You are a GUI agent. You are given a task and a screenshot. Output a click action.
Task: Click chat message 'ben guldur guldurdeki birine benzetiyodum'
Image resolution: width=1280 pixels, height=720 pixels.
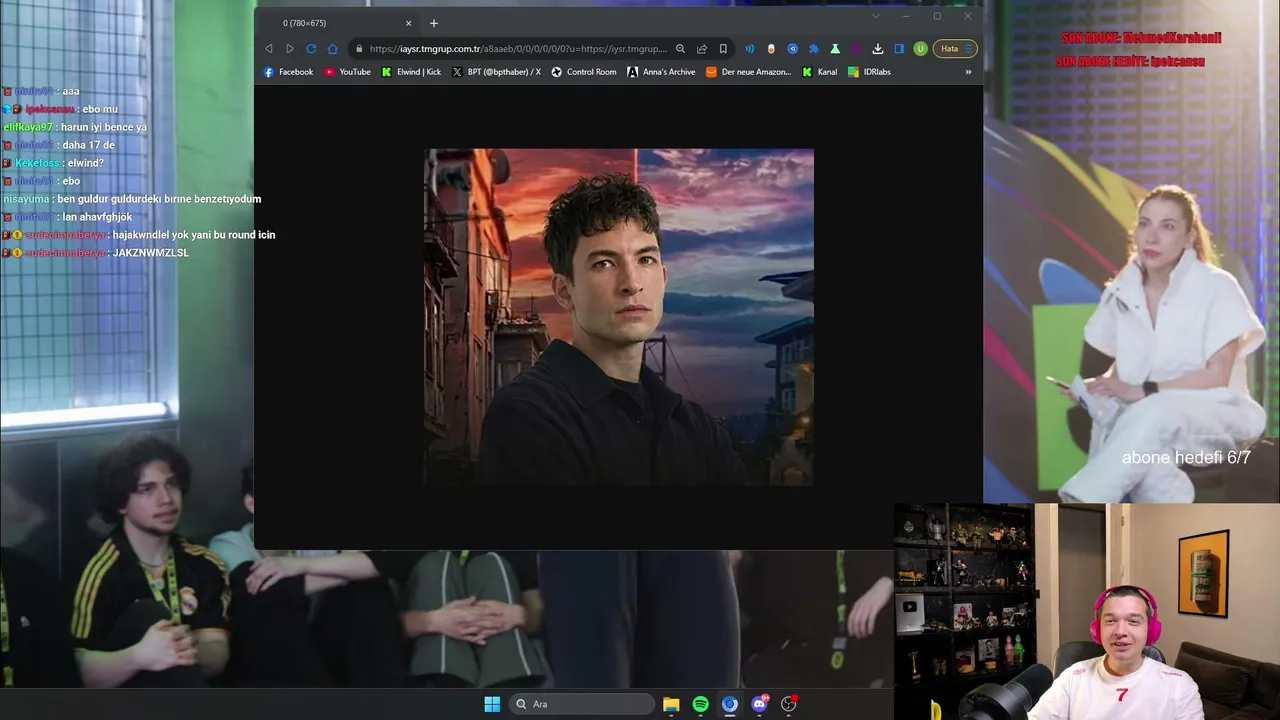point(159,199)
